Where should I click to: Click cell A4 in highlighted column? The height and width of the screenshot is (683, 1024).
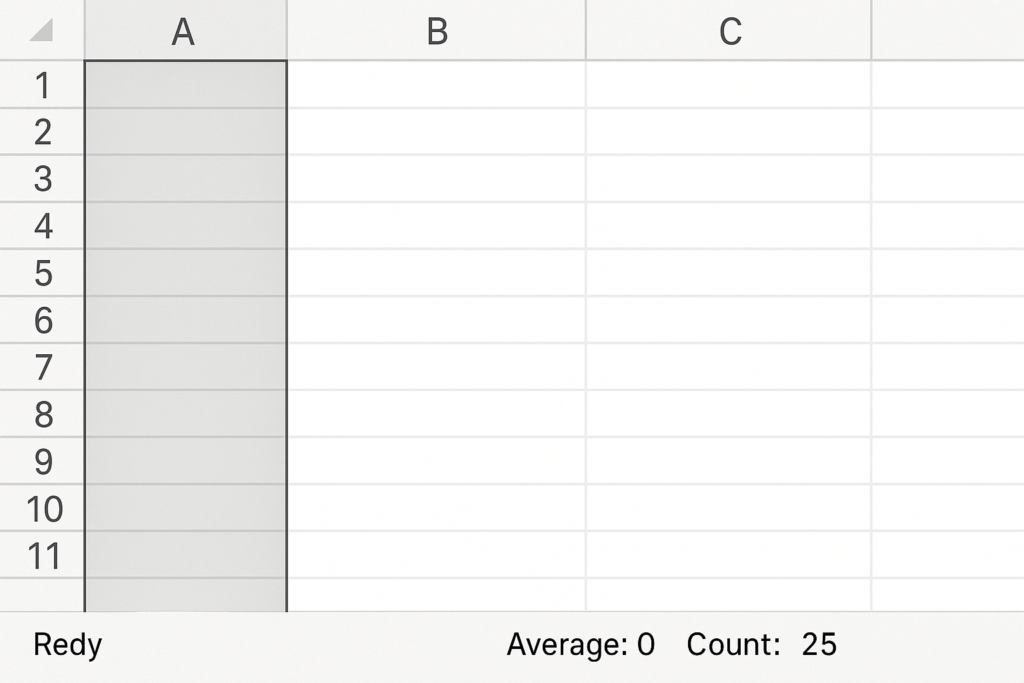point(185,226)
